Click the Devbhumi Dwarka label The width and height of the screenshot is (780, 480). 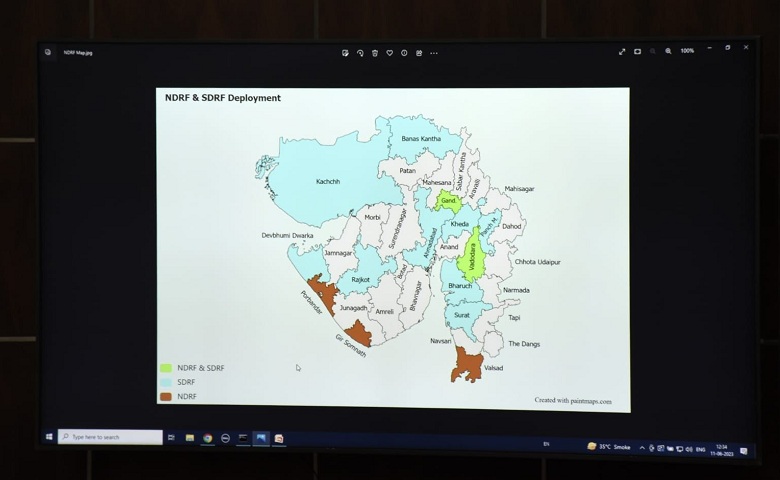288,235
